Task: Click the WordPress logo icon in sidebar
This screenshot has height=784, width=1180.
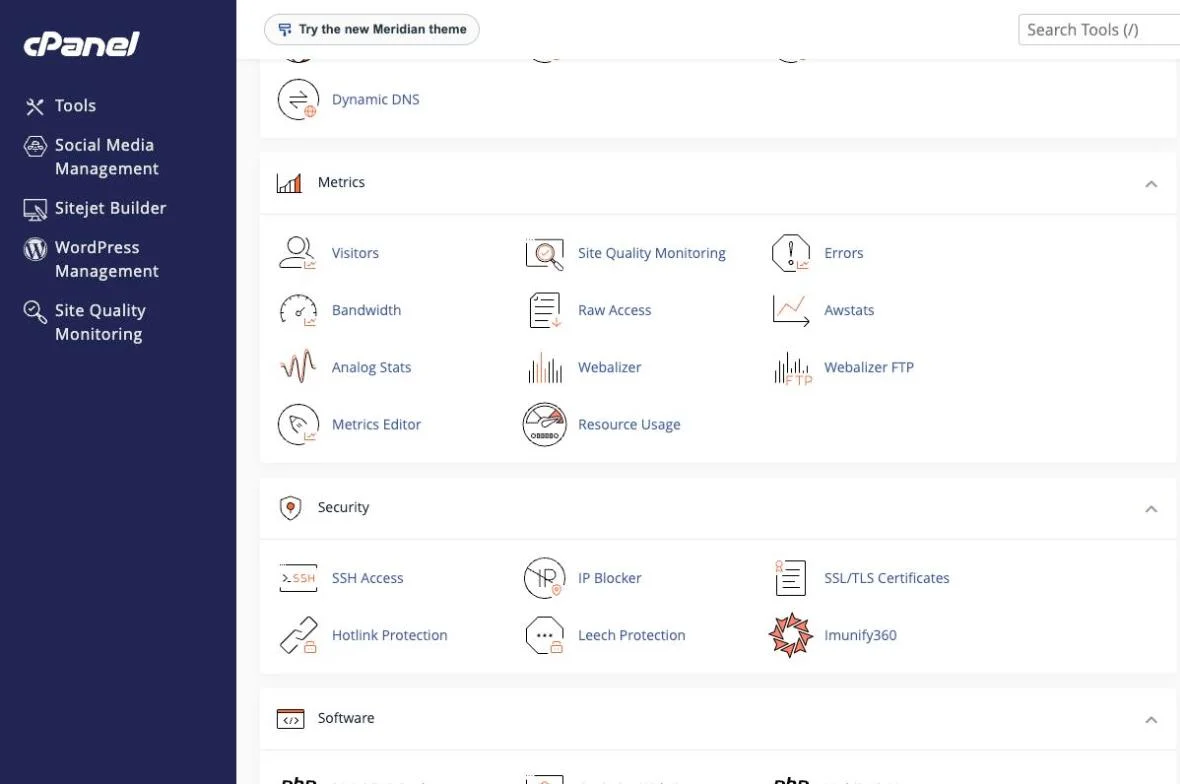Action: (x=35, y=248)
